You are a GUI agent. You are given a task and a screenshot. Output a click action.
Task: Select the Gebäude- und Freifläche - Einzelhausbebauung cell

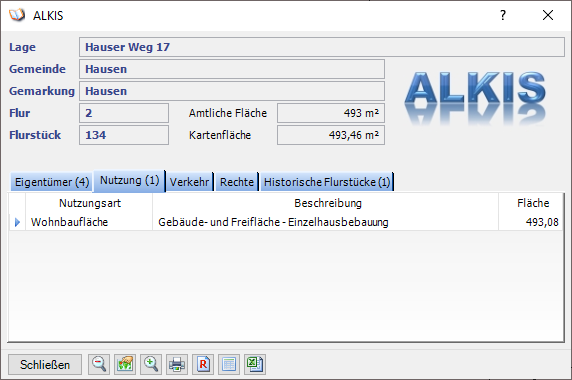pos(325,222)
